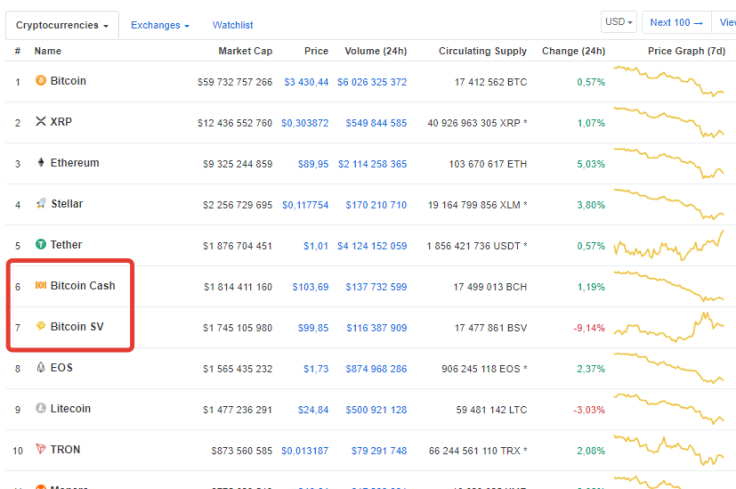Click Tether market cap $1 876 704 451
Image resolution: width=736 pixels, height=489 pixels.
pyautogui.click(x=238, y=246)
